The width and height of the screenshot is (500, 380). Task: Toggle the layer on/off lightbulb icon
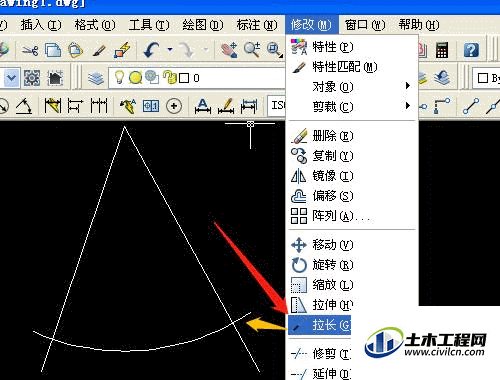tap(119, 77)
